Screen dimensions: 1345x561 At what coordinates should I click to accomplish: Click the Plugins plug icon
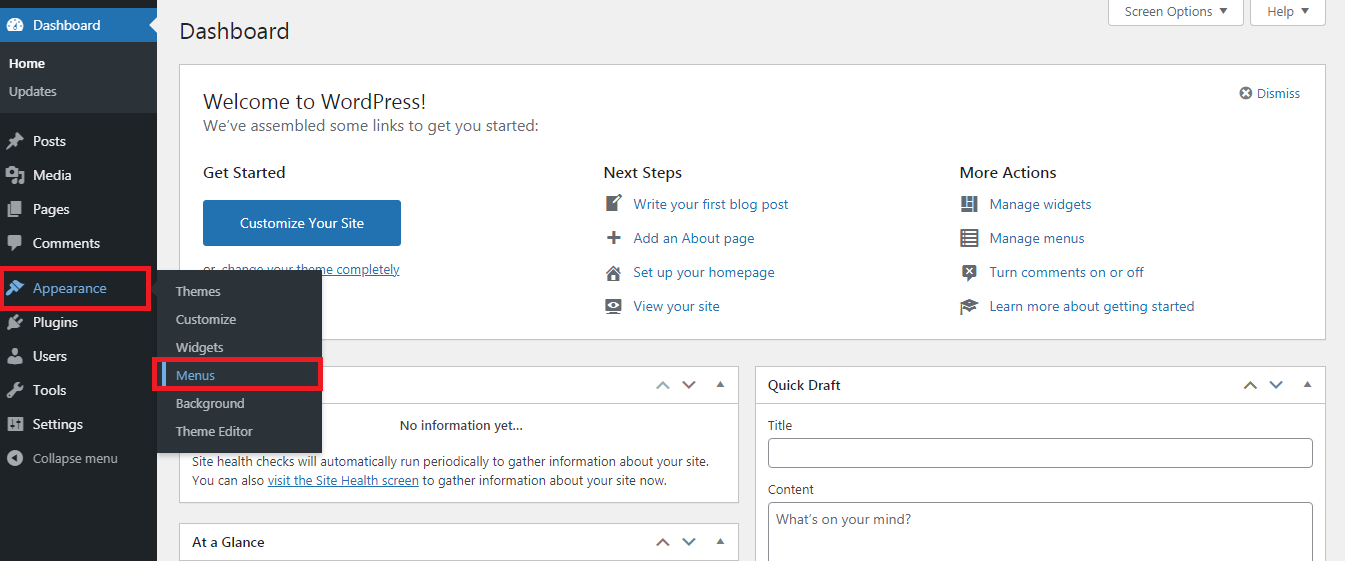[x=15, y=322]
